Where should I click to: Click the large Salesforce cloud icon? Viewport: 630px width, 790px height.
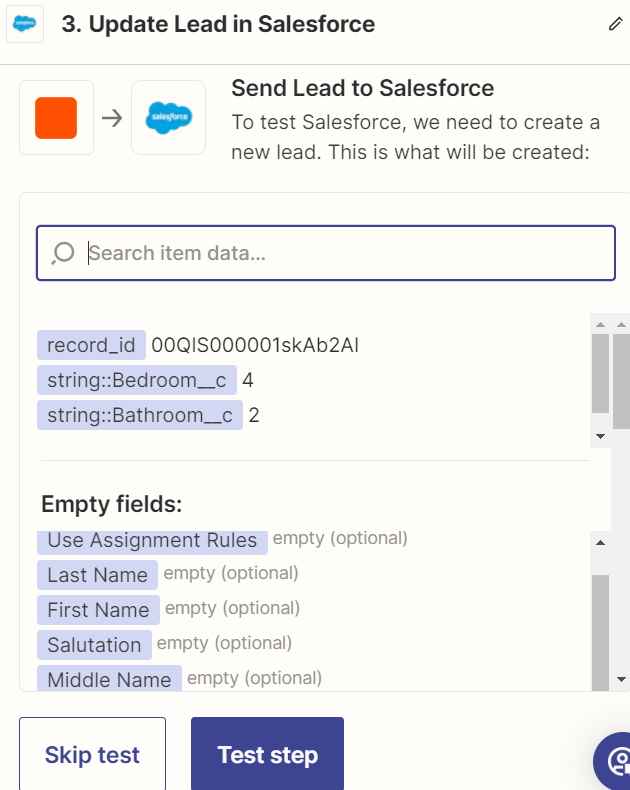(x=169, y=117)
